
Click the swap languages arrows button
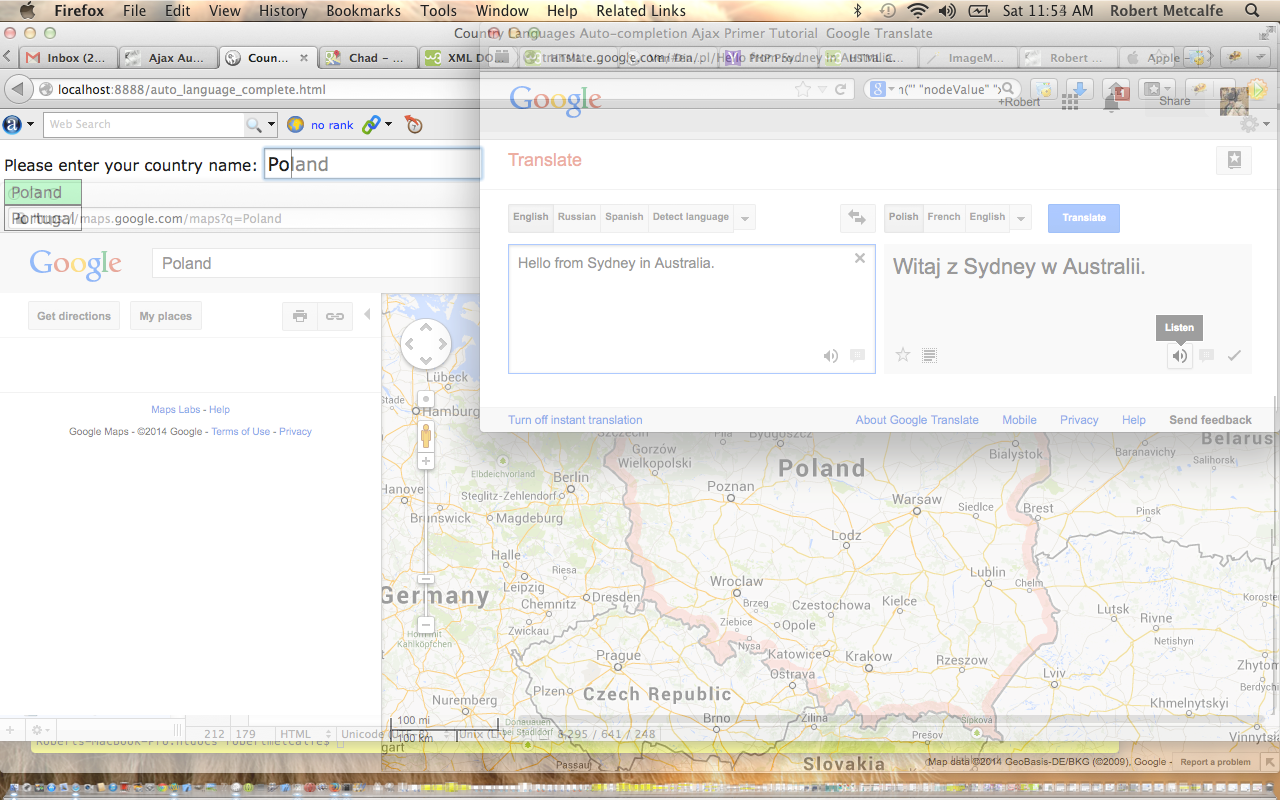point(857,217)
